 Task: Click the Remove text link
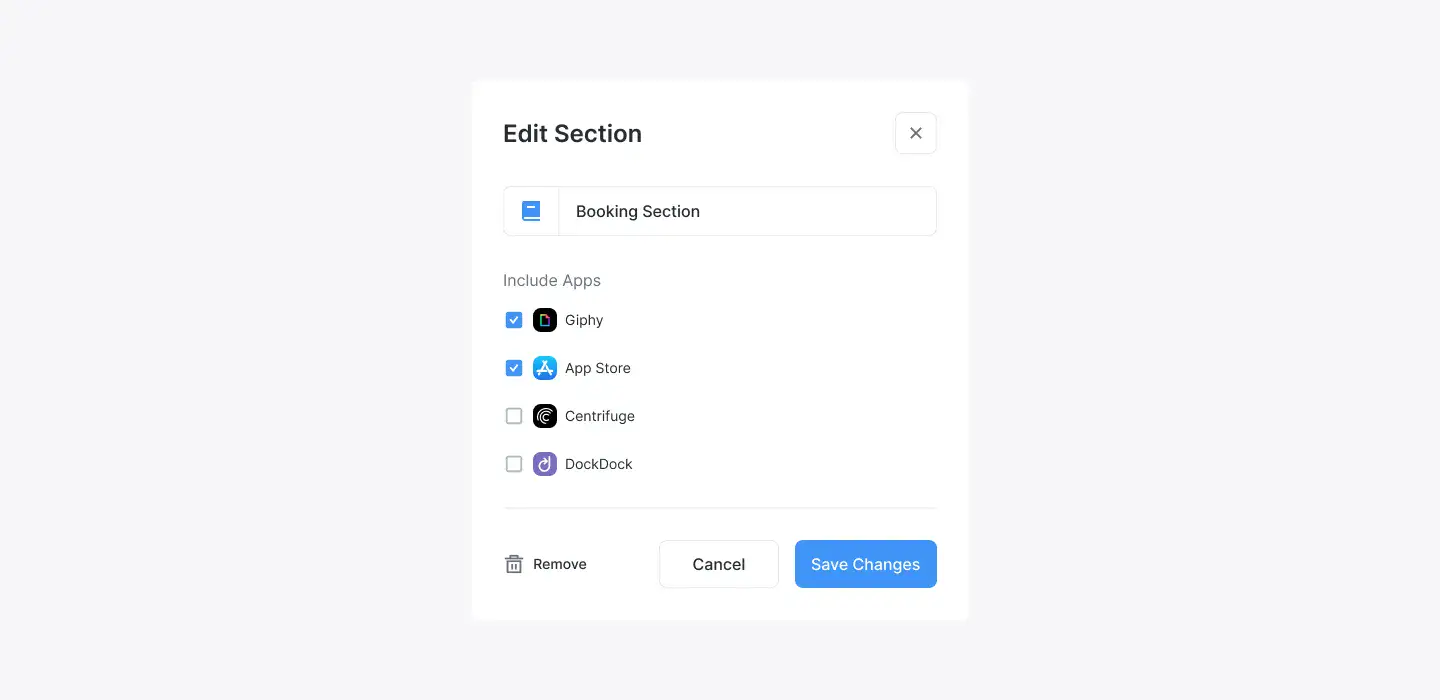tap(560, 564)
